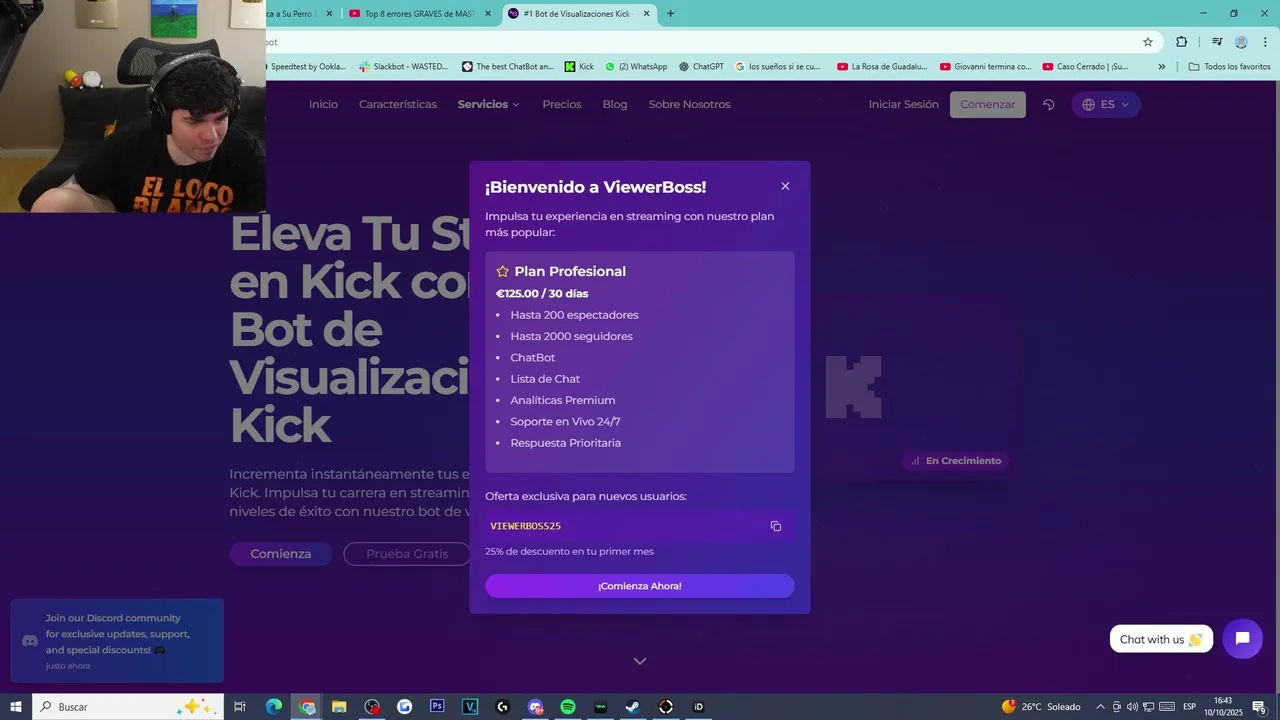
Task: Open Chrome's three-dot menu
Action: tap(1265, 42)
